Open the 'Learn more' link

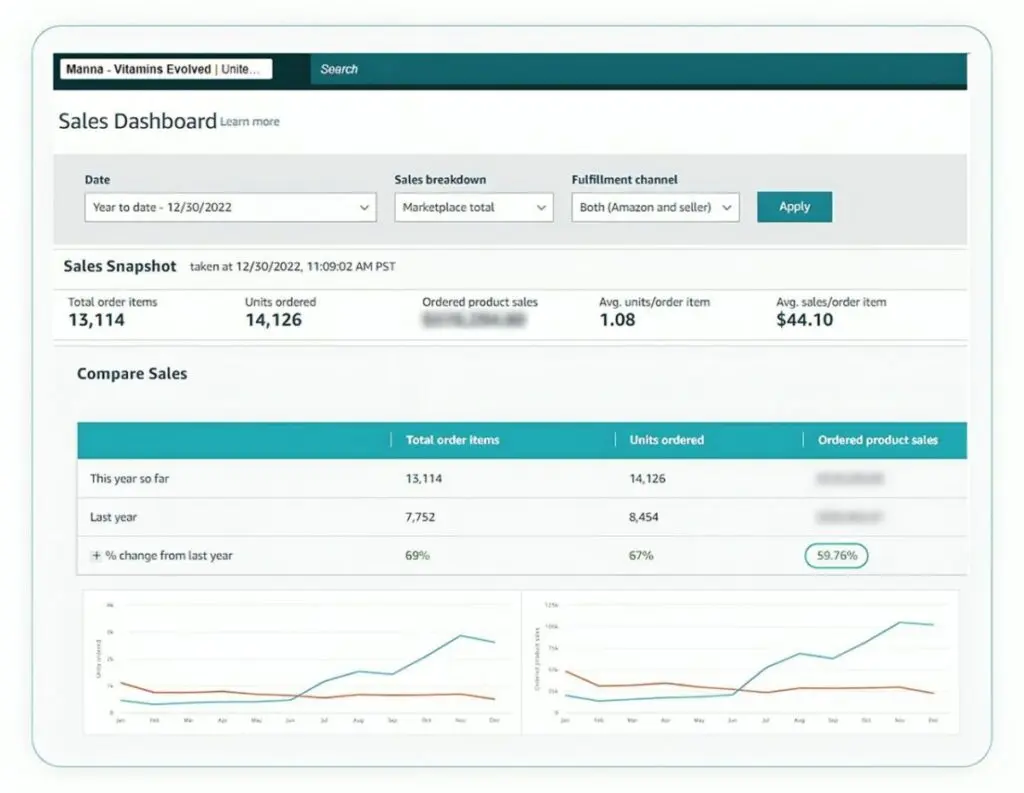[x=251, y=121]
